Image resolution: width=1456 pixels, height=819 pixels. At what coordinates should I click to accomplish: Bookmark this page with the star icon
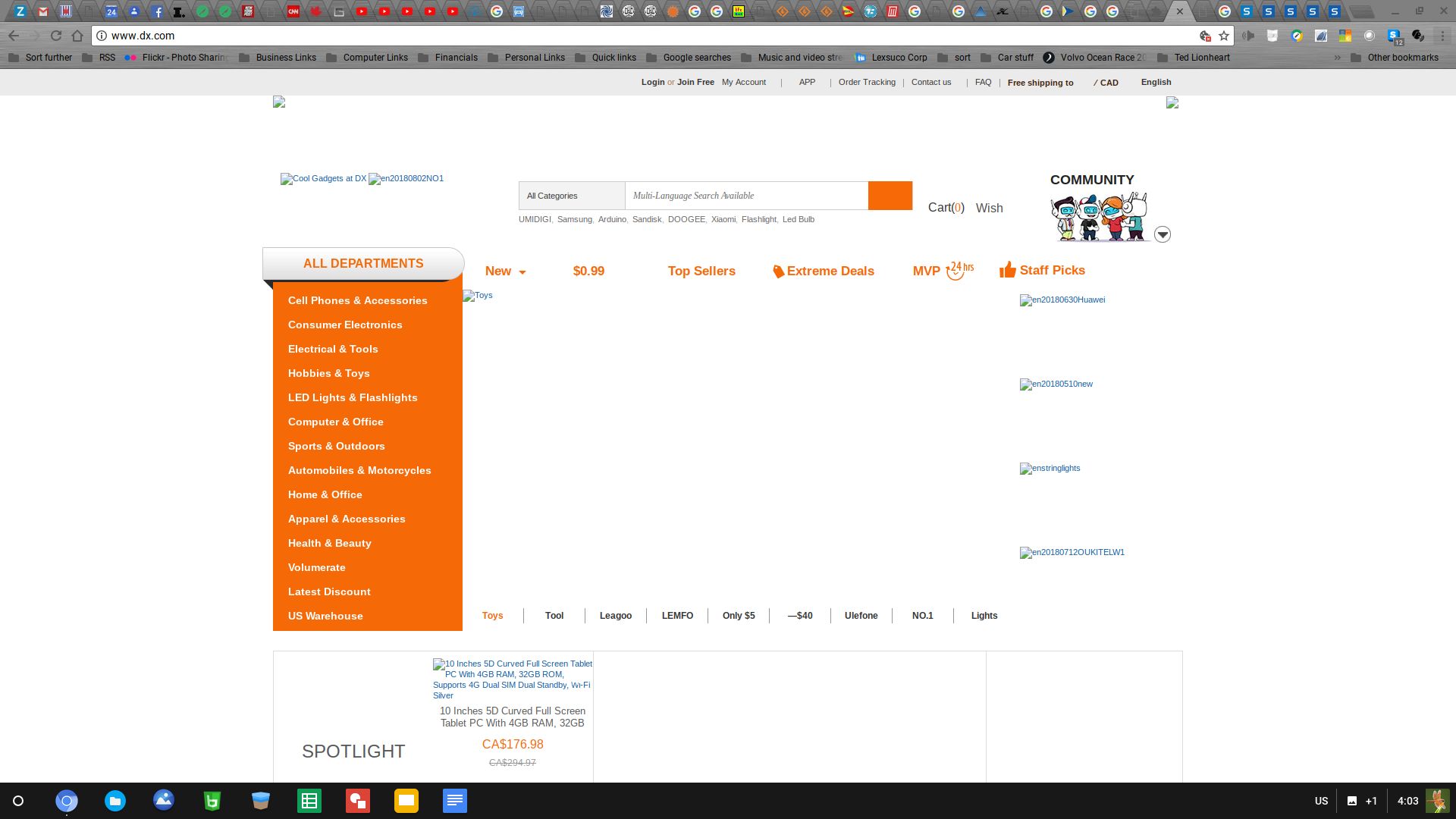click(1224, 36)
